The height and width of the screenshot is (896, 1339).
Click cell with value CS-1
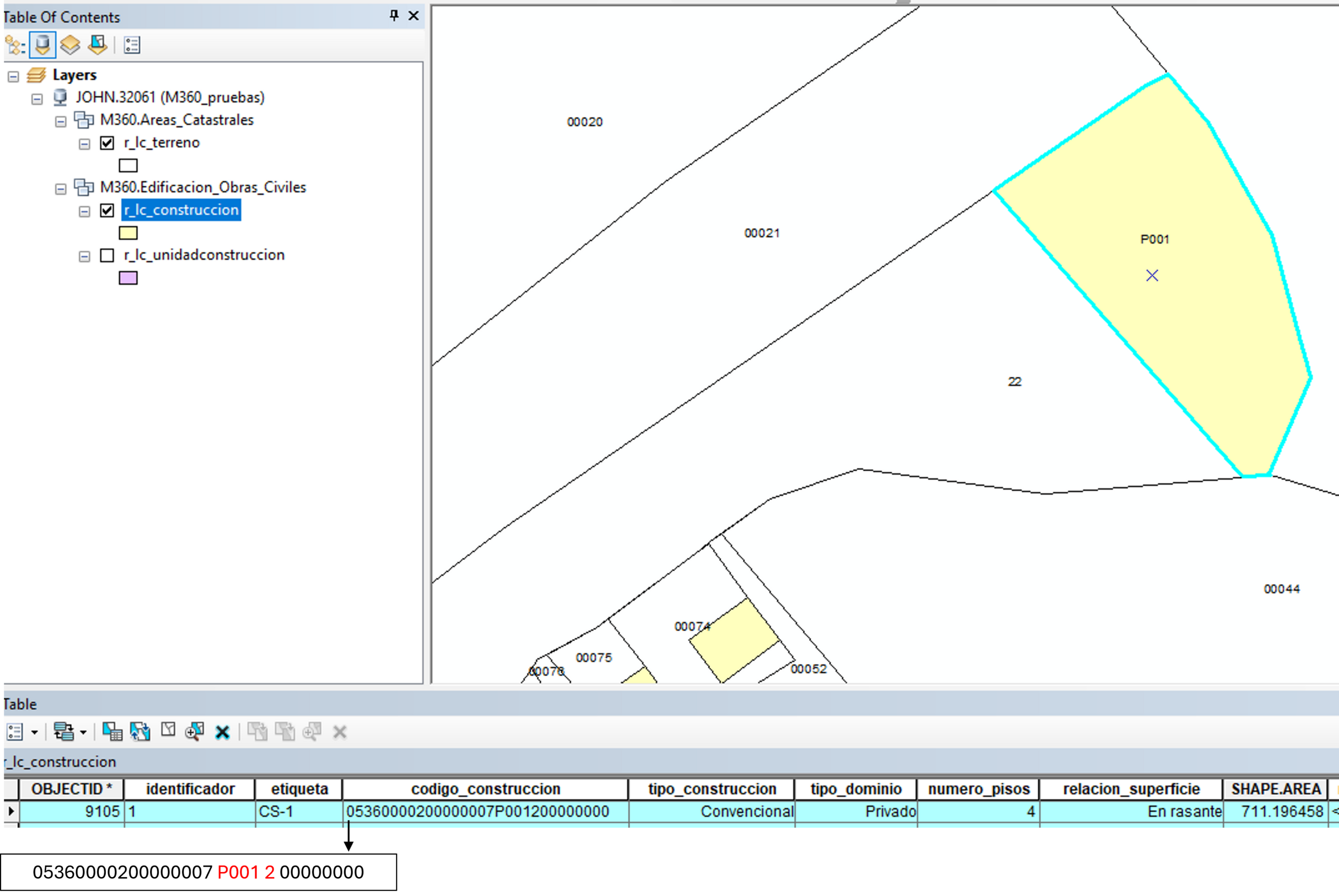pyautogui.click(x=299, y=811)
